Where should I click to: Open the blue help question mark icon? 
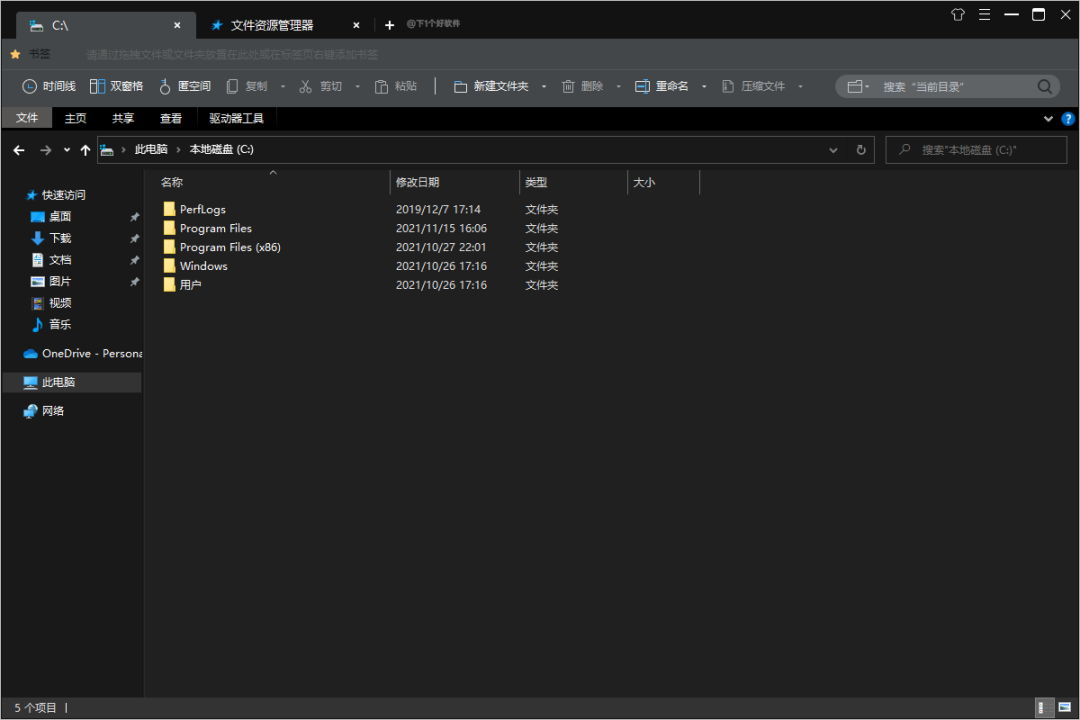point(1068,118)
